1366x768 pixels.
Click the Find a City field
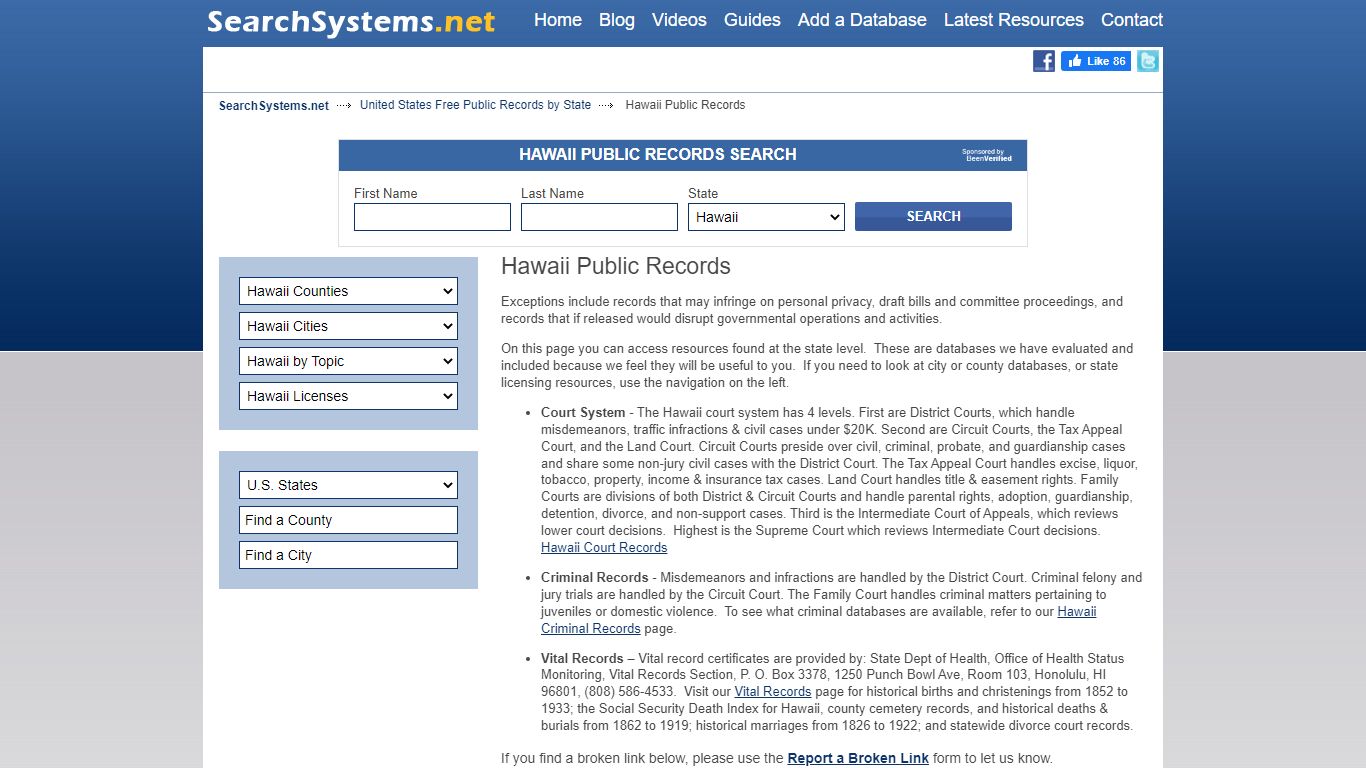point(348,555)
